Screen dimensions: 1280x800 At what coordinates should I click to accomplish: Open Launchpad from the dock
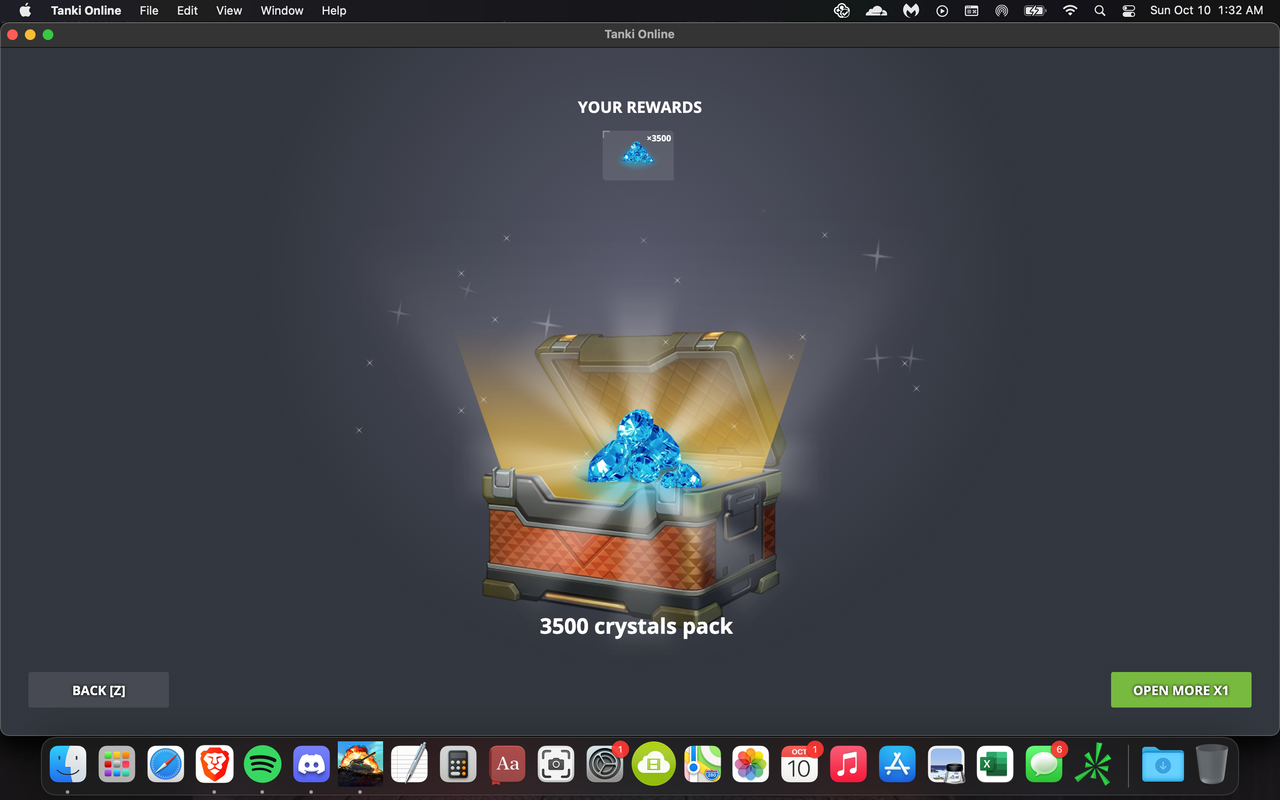117,764
